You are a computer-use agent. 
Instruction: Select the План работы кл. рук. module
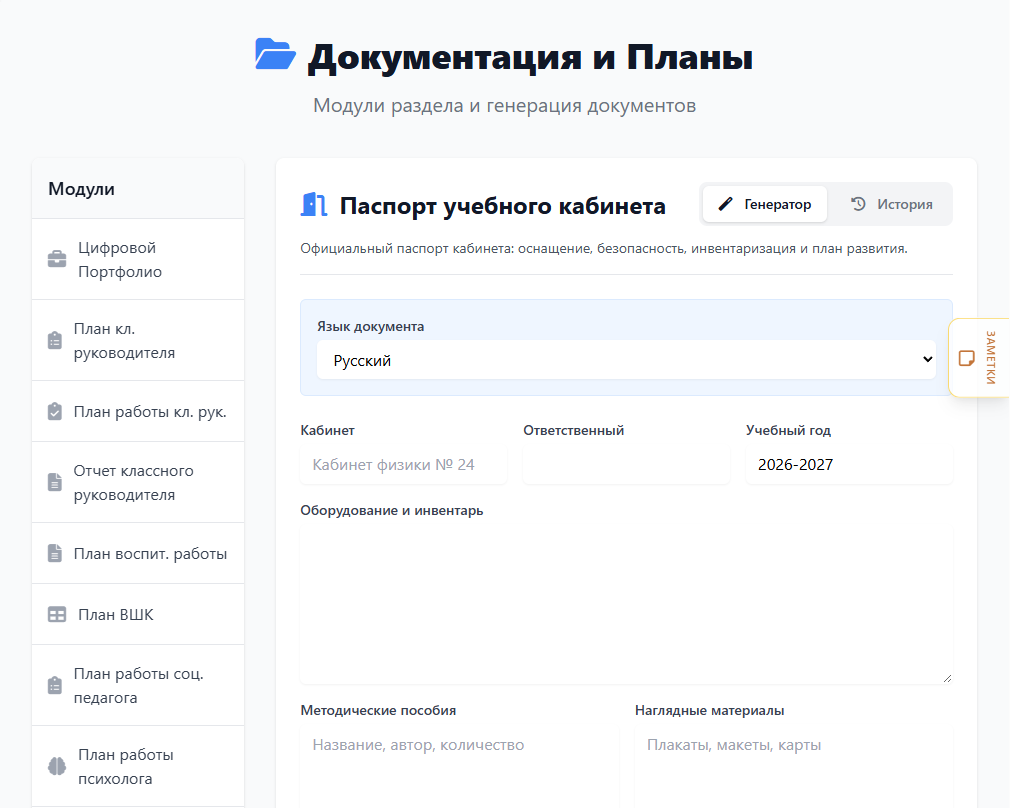[138, 412]
